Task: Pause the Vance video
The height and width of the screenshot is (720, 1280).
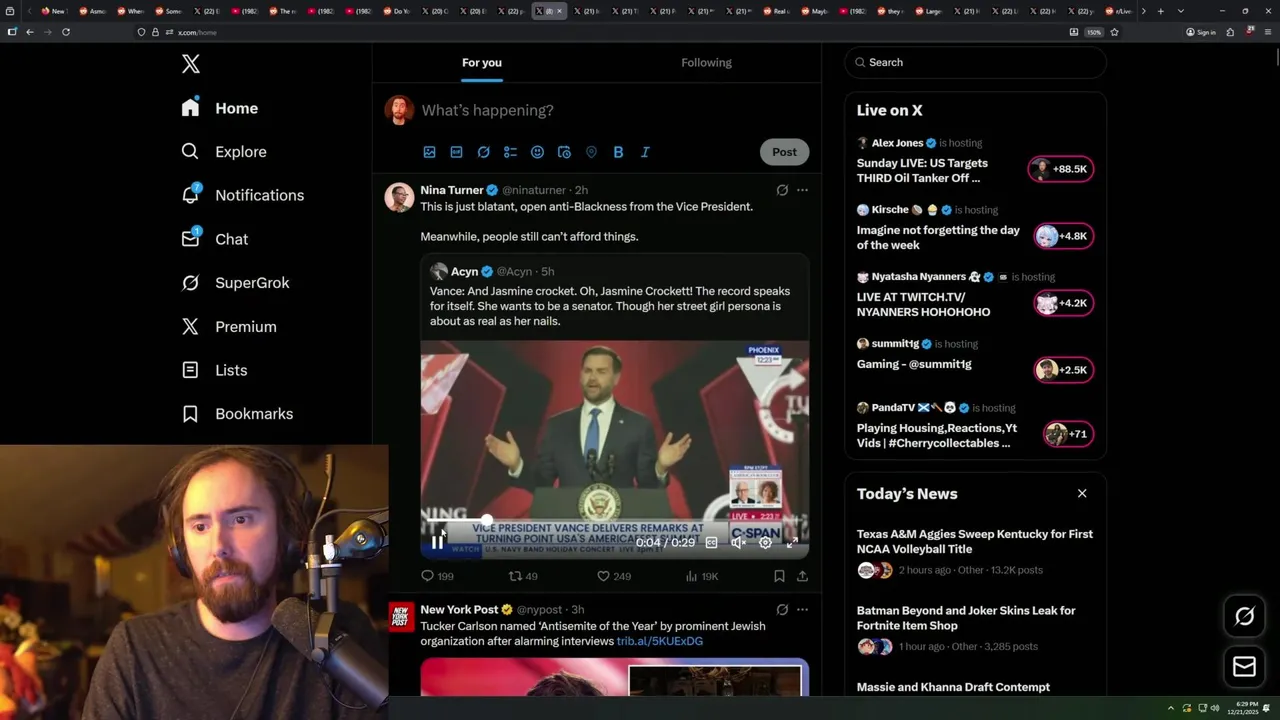Action: (437, 542)
